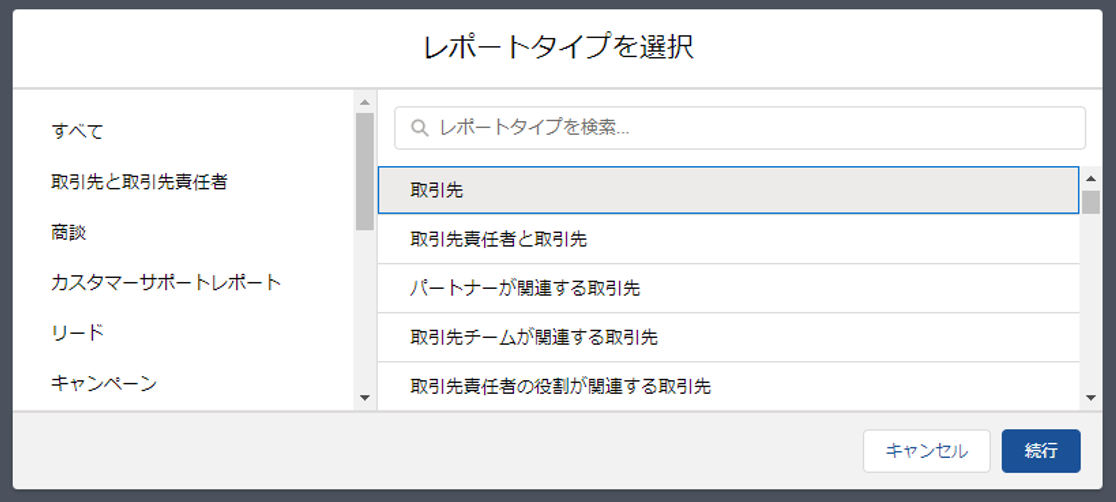The image size is (1116, 502).
Task: Choose the 取引先 report type
Action: click(x=729, y=190)
